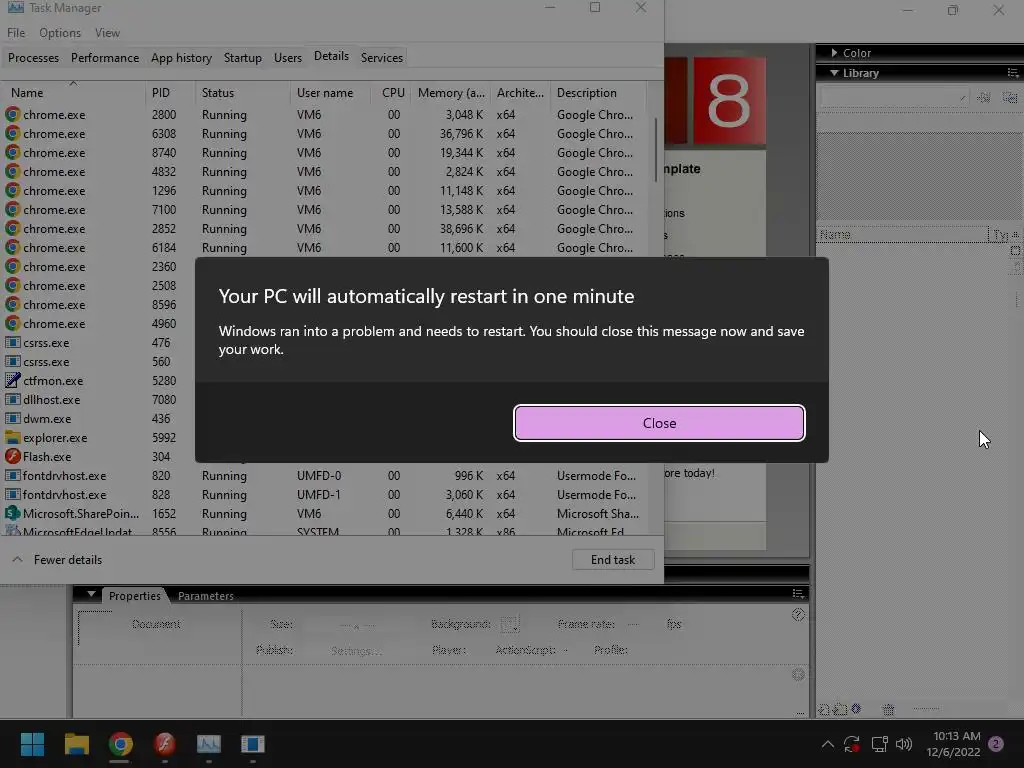
Task: Click the ctfmon.exe pen icon
Action: (12, 380)
